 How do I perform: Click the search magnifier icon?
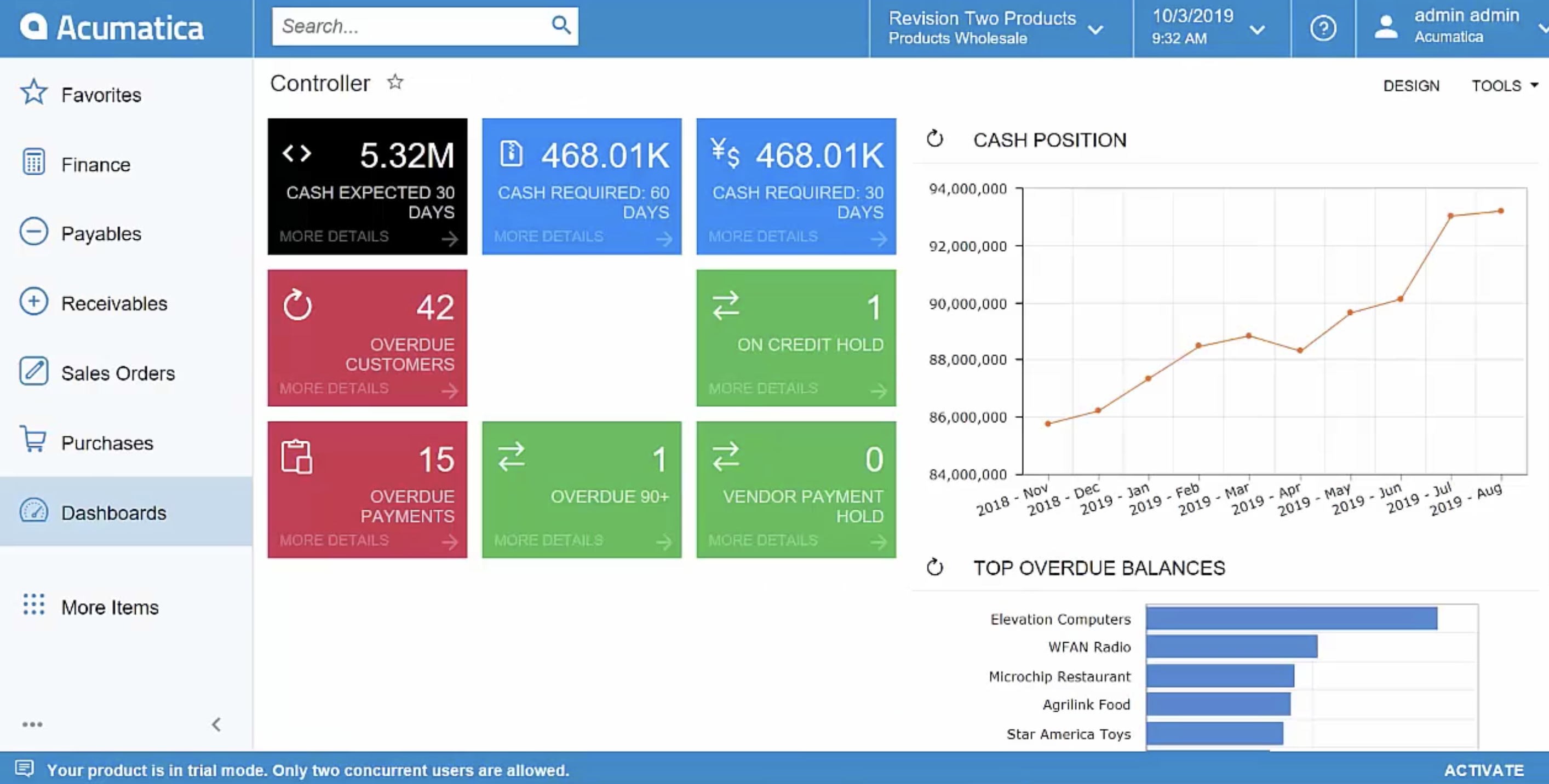point(560,25)
